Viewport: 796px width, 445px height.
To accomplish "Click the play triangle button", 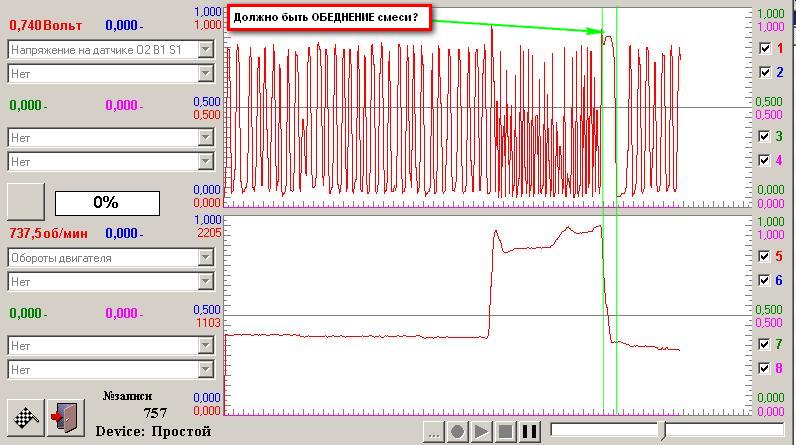I will (x=481, y=432).
